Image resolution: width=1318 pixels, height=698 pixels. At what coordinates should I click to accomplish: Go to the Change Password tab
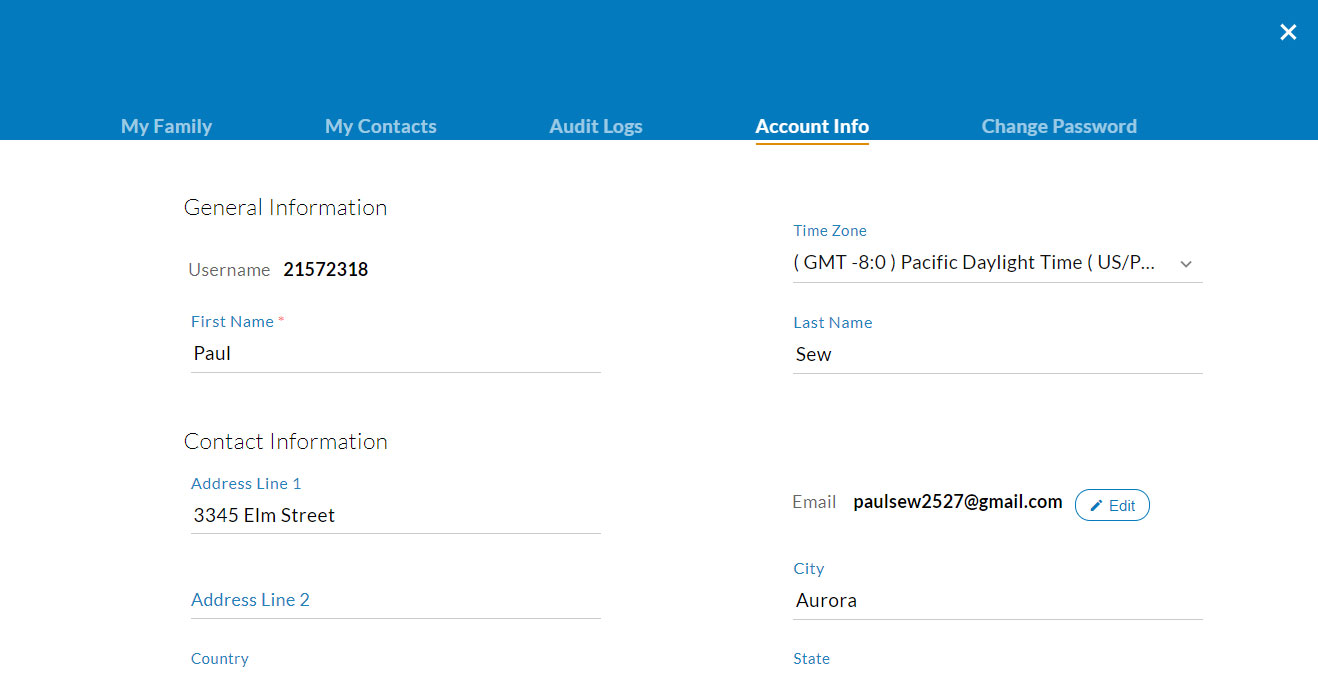pos(1059,126)
